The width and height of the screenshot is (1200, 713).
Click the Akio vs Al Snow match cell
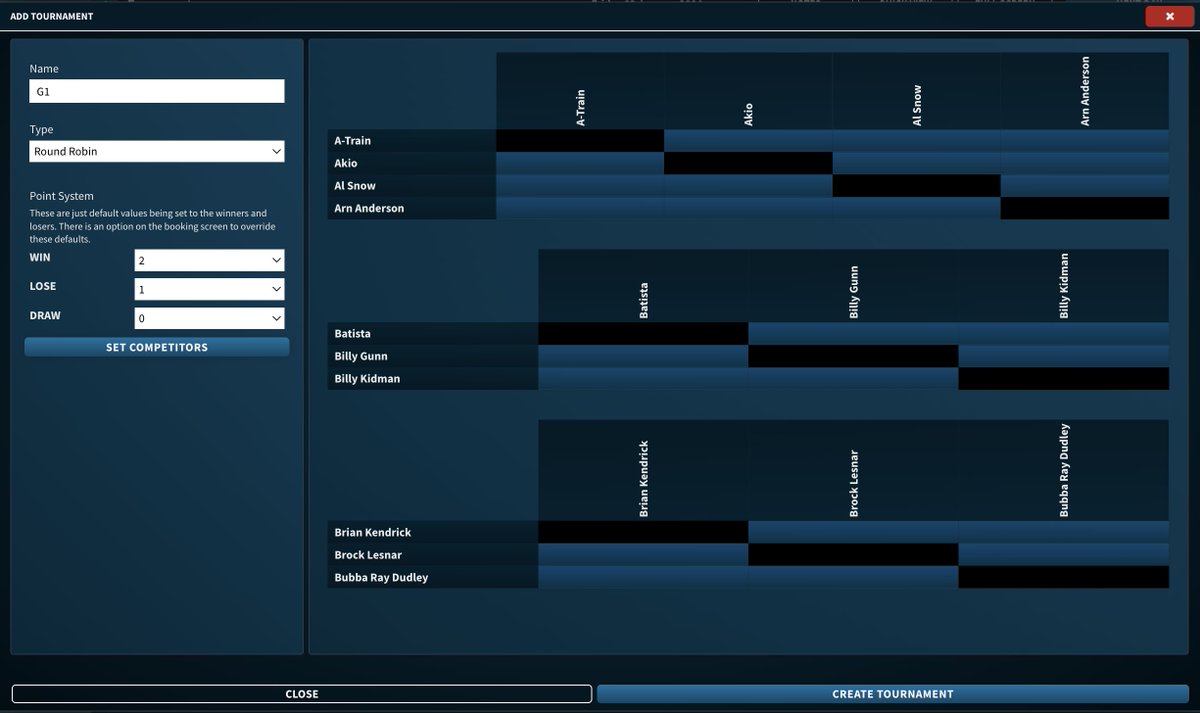(916, 163)
